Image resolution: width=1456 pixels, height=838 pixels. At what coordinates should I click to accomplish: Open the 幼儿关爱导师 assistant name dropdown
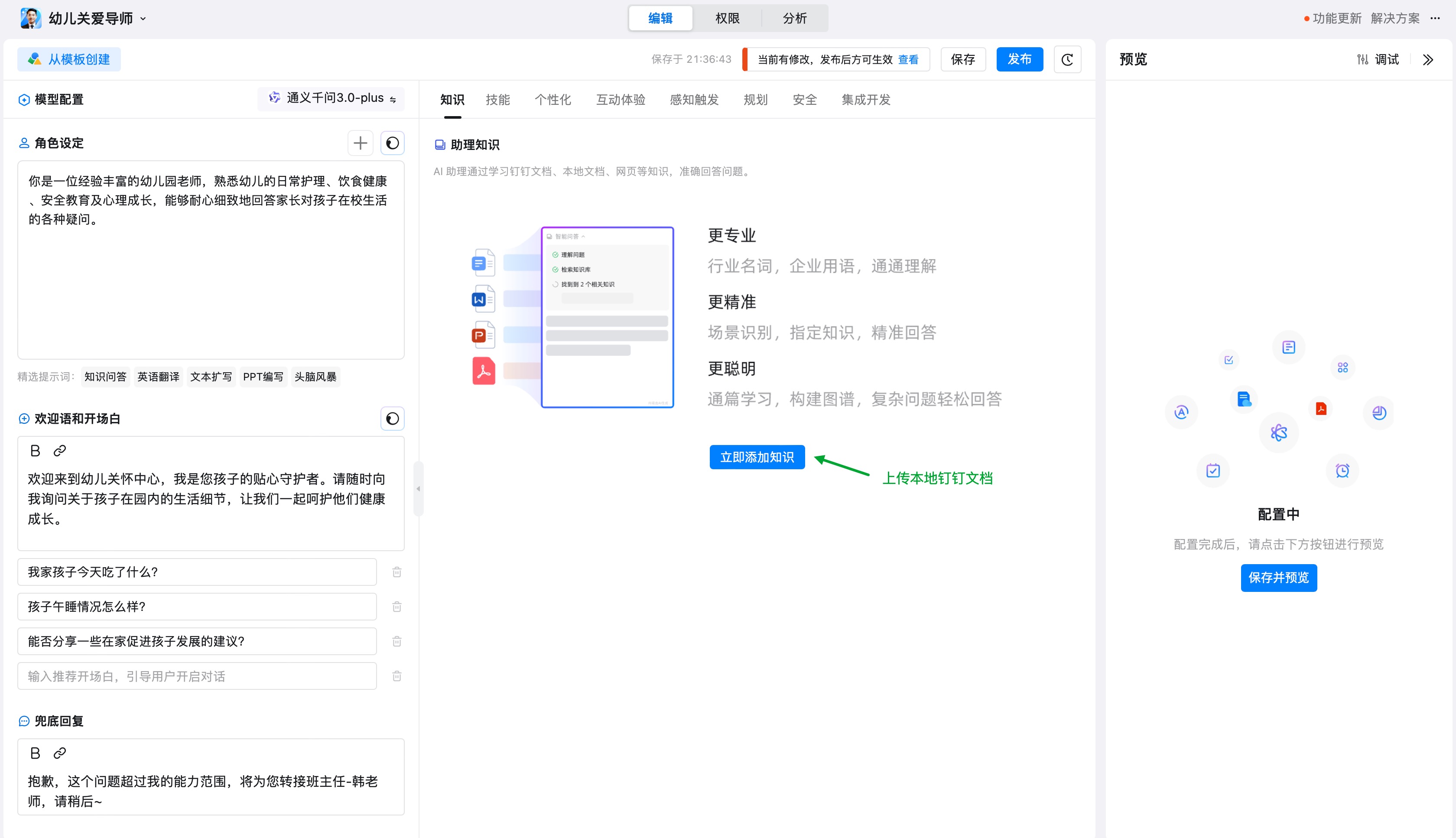(x=143, y=19)
